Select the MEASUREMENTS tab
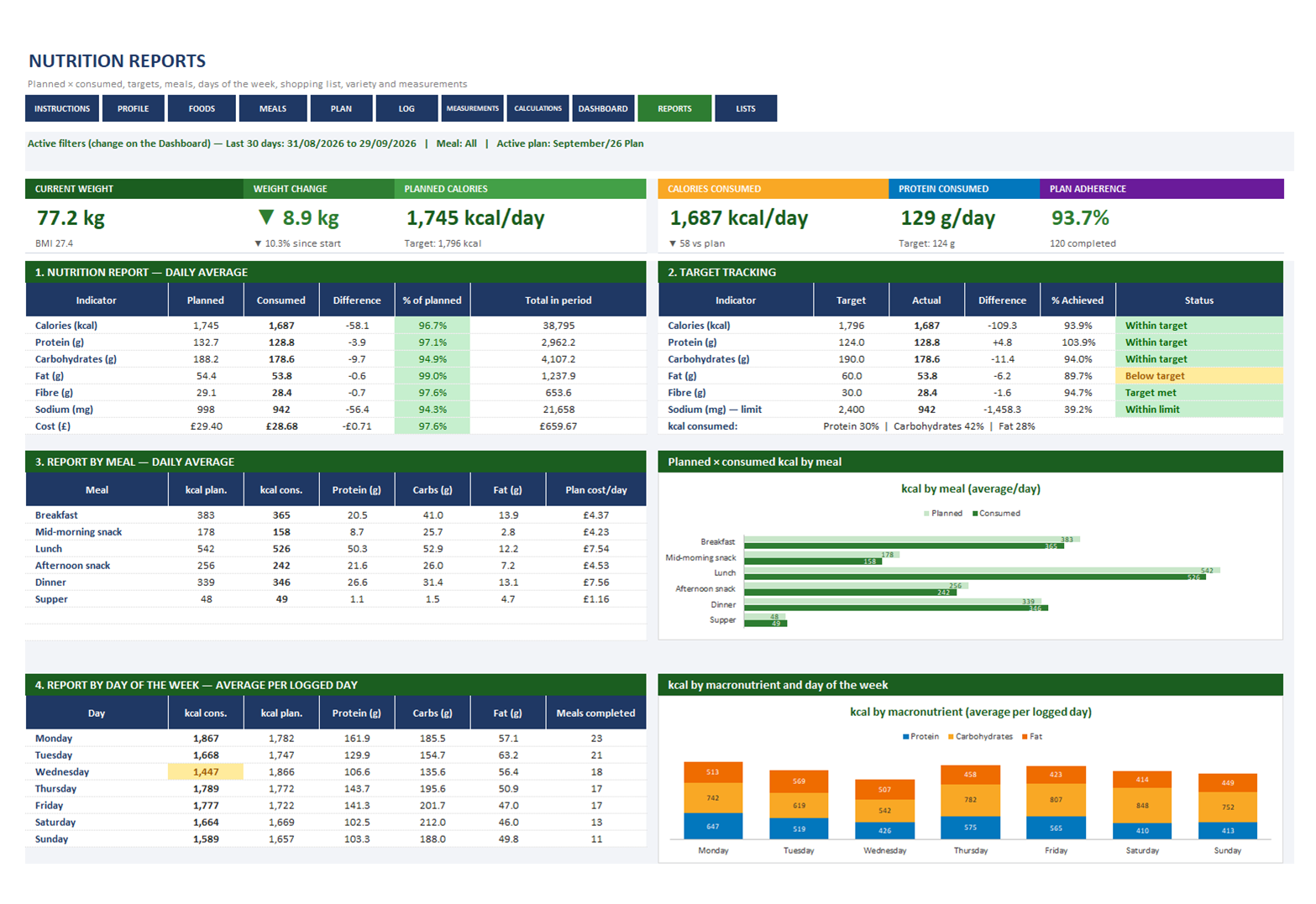The width and height of the screenshot is (1316, 904). [x=472, y=108]
